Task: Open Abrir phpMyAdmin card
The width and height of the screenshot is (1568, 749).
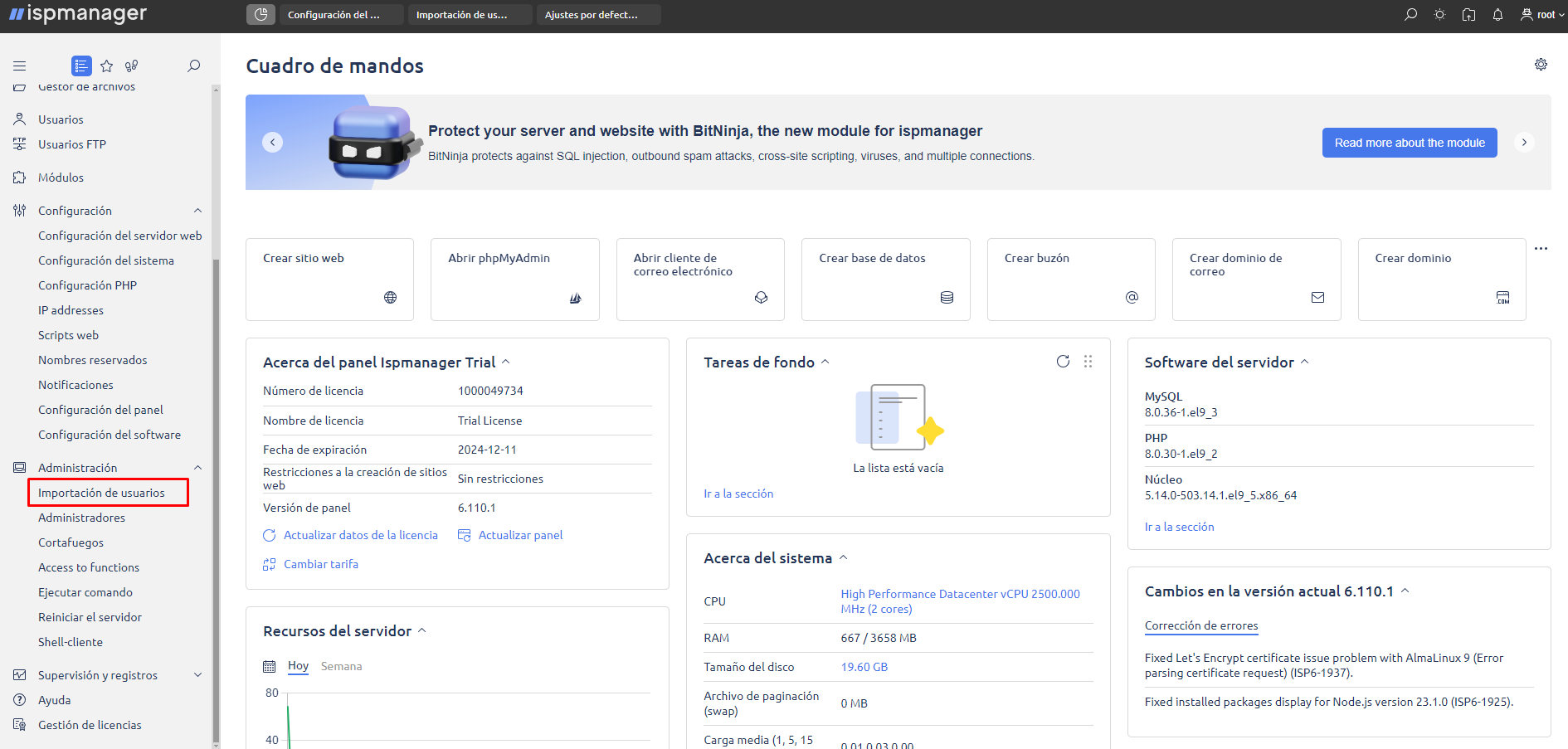Action: pyautogui.click(x=515, y=280)
